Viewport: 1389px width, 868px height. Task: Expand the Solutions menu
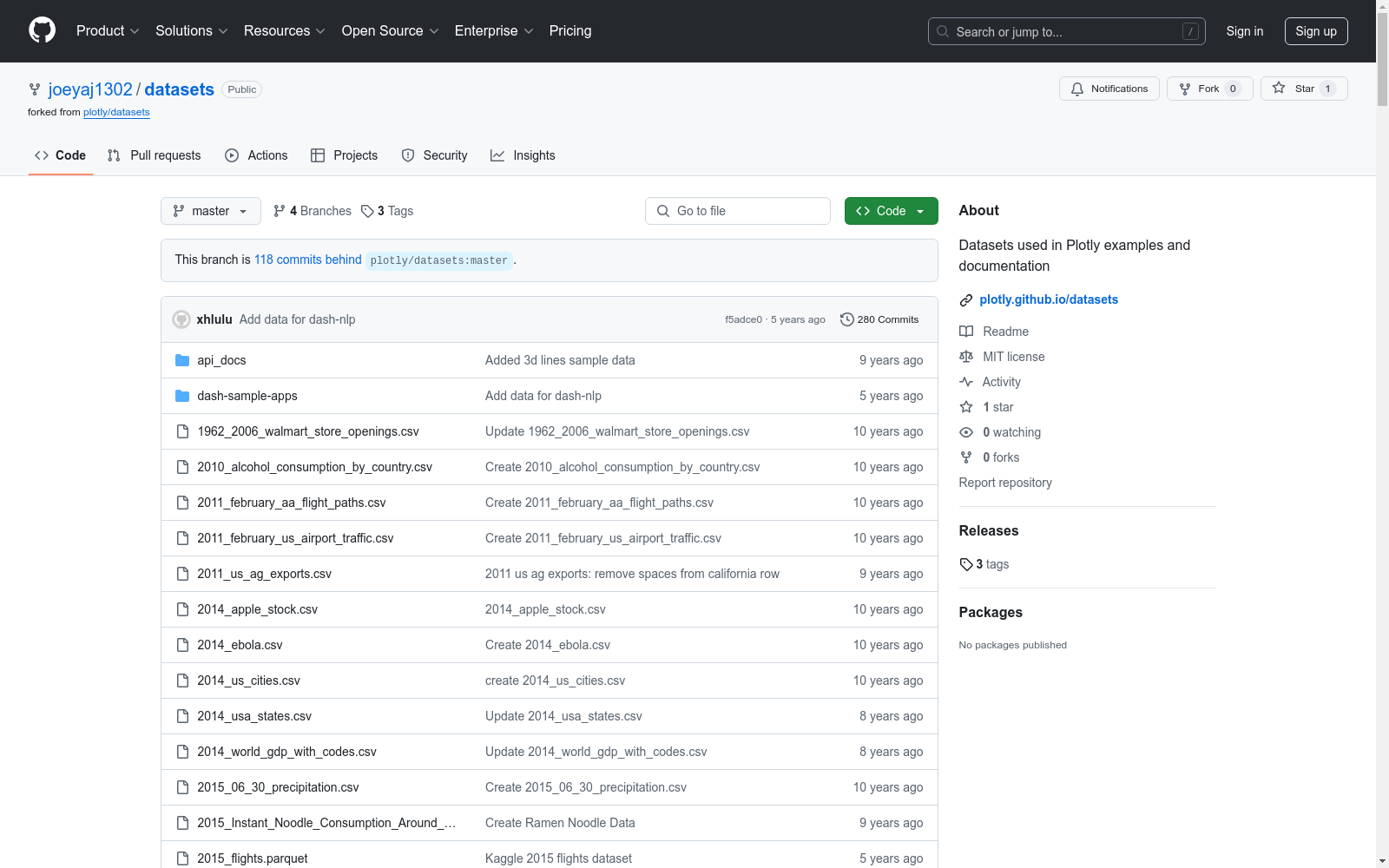pyautogui.click(x=192, y=30)
